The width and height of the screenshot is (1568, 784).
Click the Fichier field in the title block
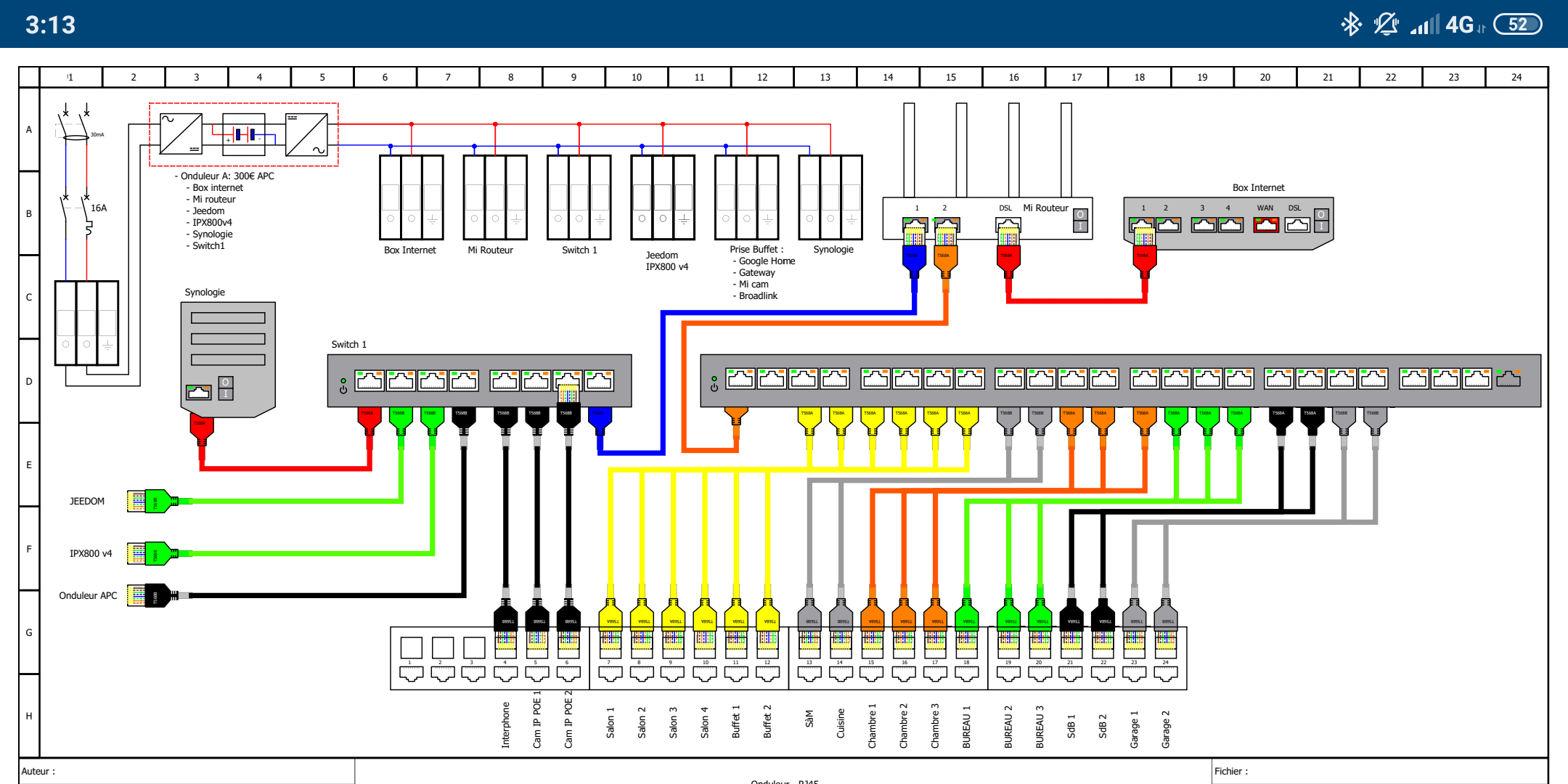(x=1380, y=771)
